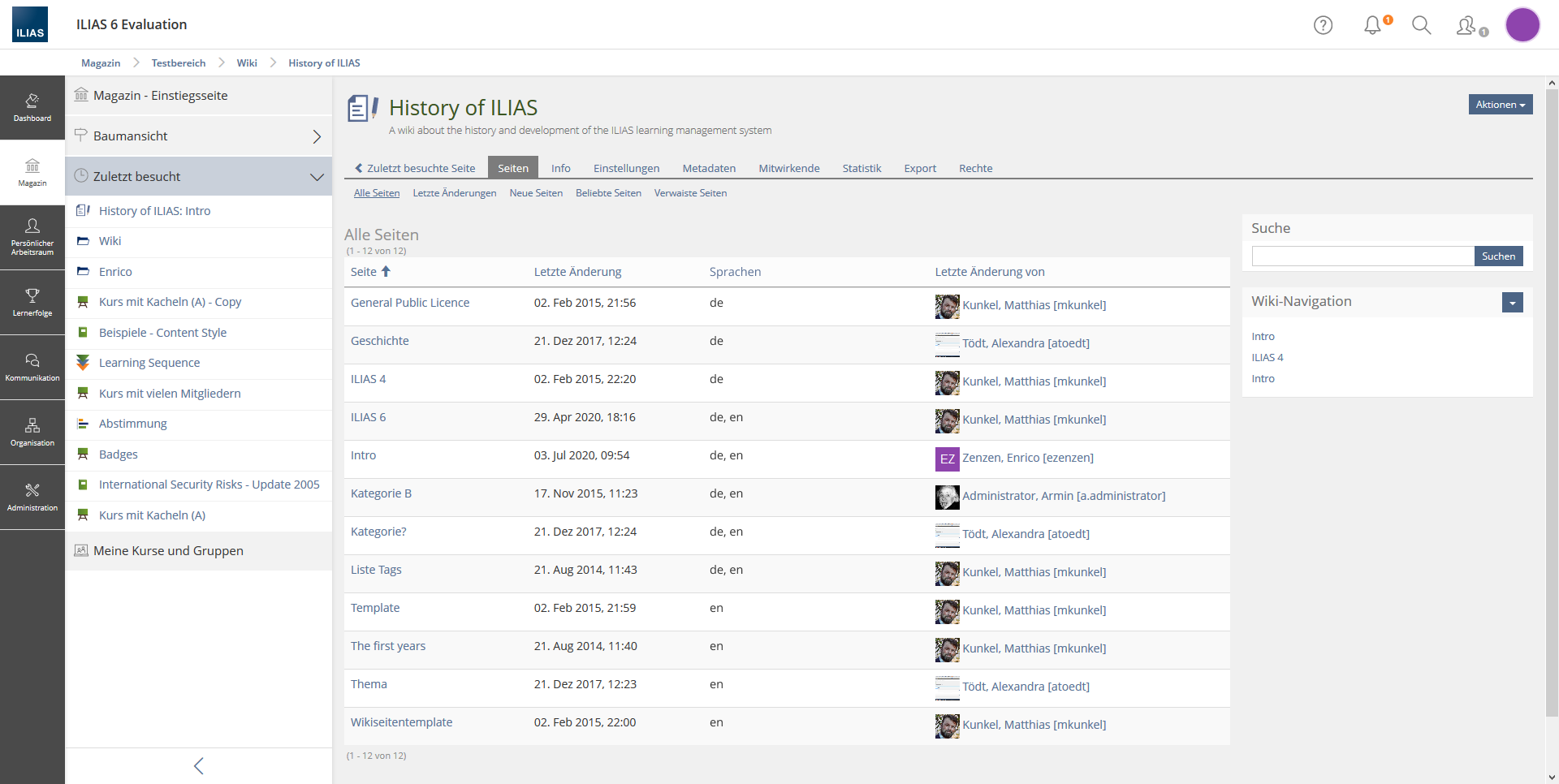The width and height of the screenshot is (1559, 784).
Task: Open the Kommunikation sidebar section
Action: [32, 367]
